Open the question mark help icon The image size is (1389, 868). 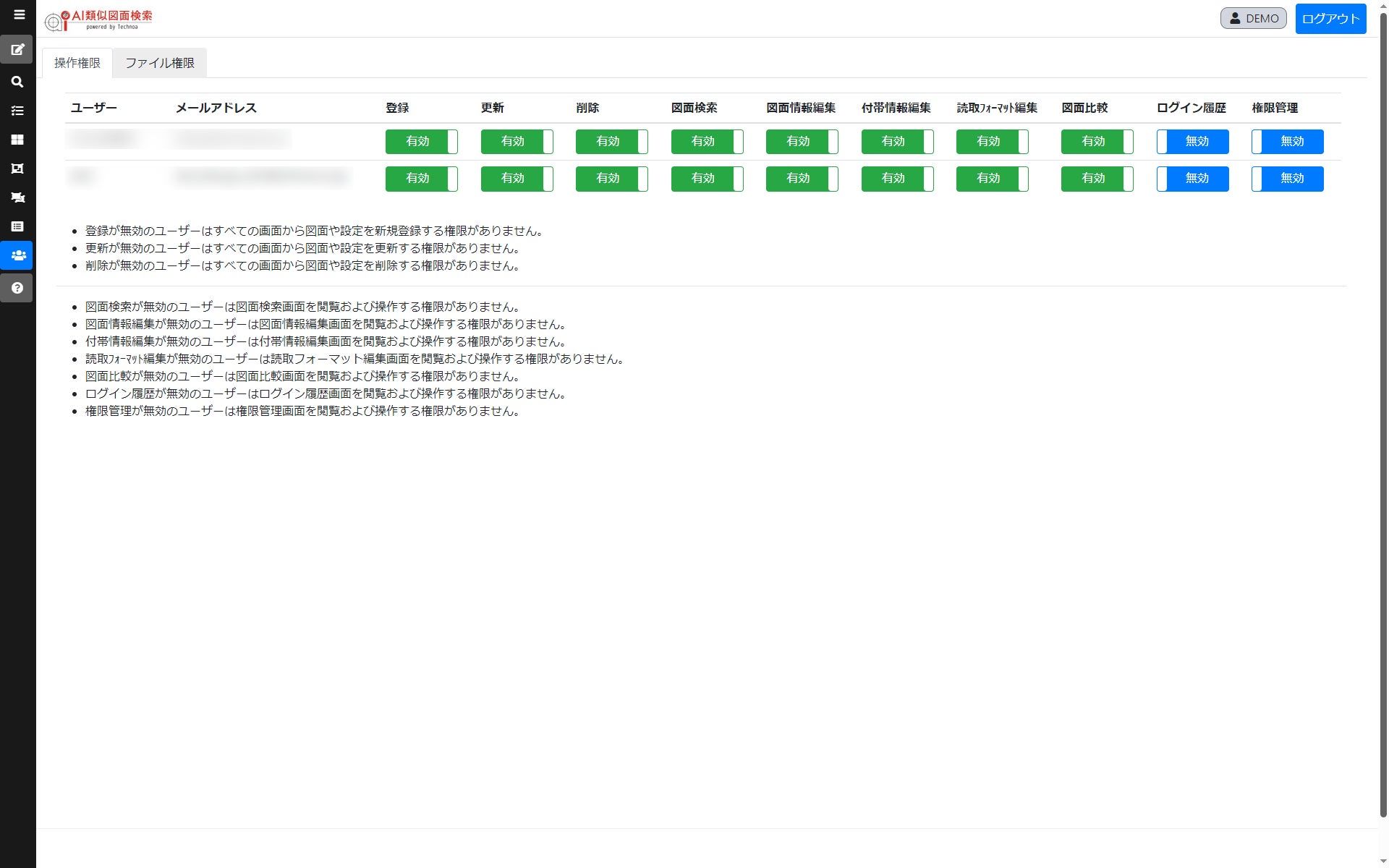pos(17,288)
